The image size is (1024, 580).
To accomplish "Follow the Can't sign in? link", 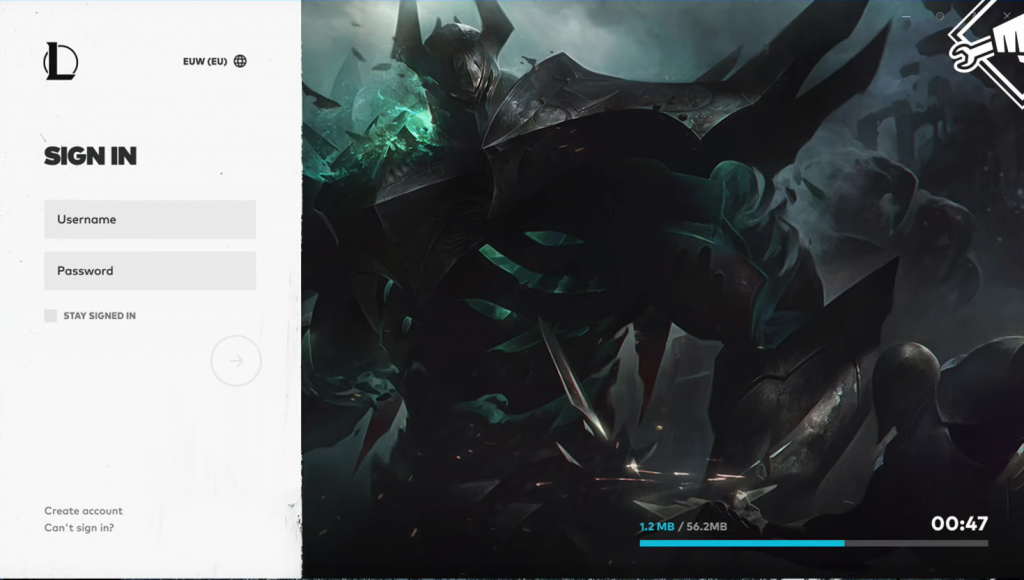I will (x=79, y=527).
